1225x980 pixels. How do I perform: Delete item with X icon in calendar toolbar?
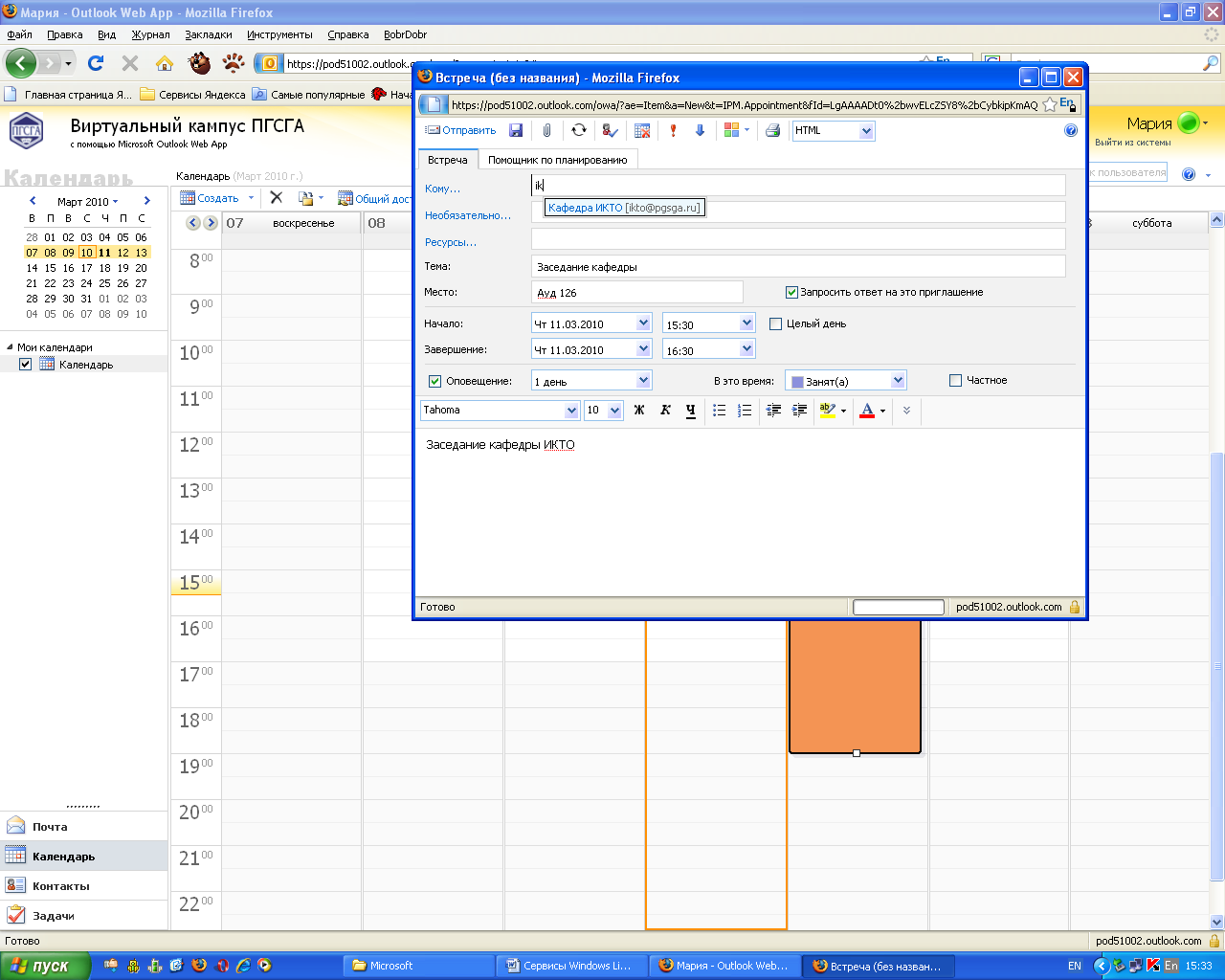click(x=276, y=197)
